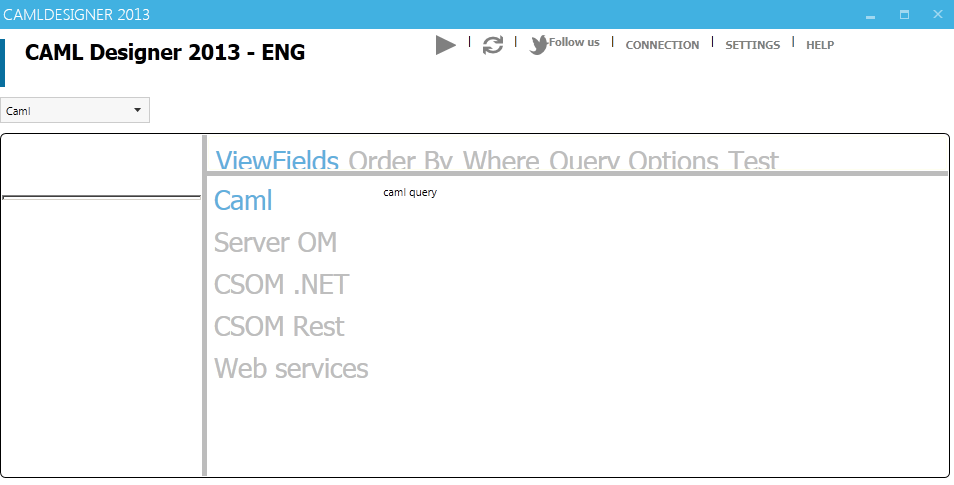Viewport: 954px width, 485px height.
Task: Select the Web services output tab
Action: click(291, 368)
